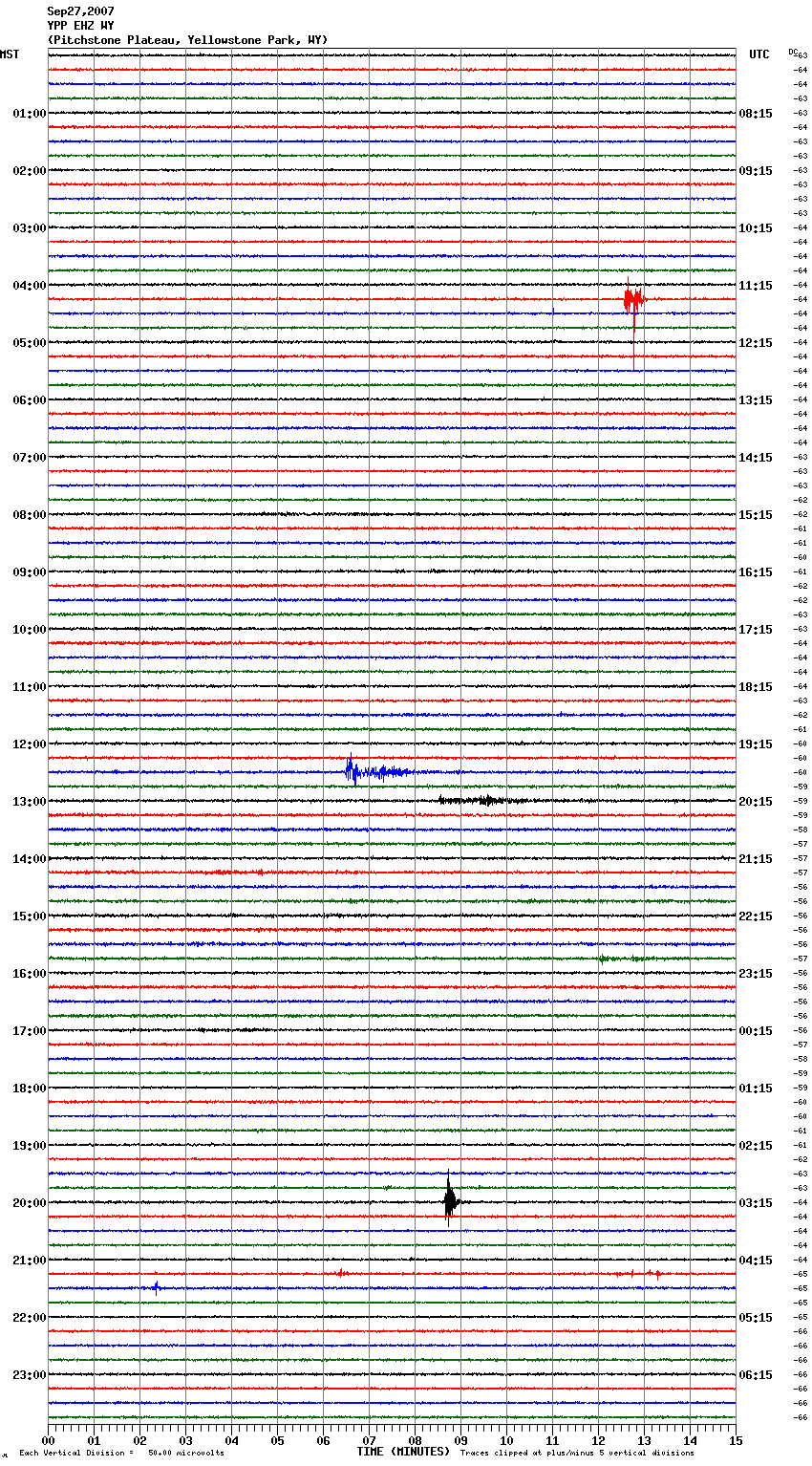Select the 04:00 MST hour label
812x1466 pixels.
(29, 286)
